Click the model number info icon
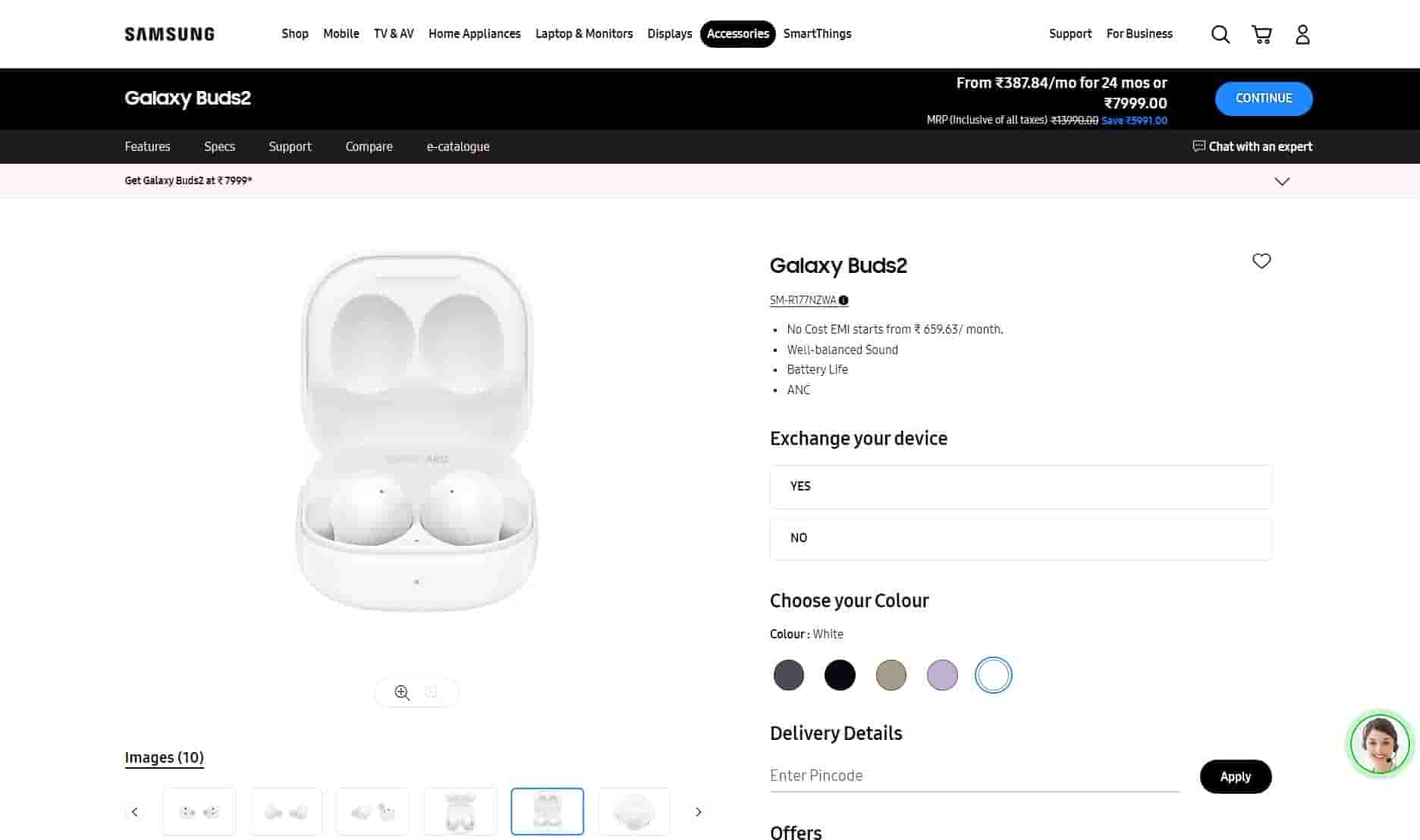This screenshot has width=1420, height=840. (844, 300)
